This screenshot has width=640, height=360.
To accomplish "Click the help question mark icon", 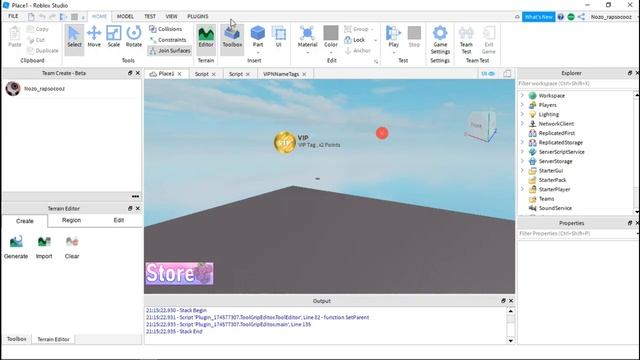I will click(560, 17).
